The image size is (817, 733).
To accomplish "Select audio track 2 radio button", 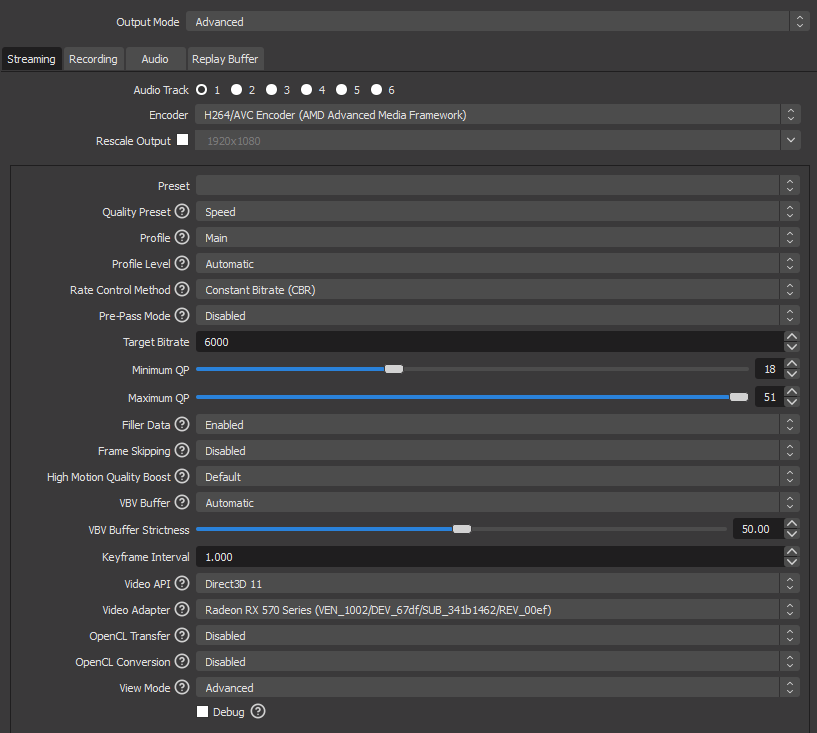I will tap(242, 90).
